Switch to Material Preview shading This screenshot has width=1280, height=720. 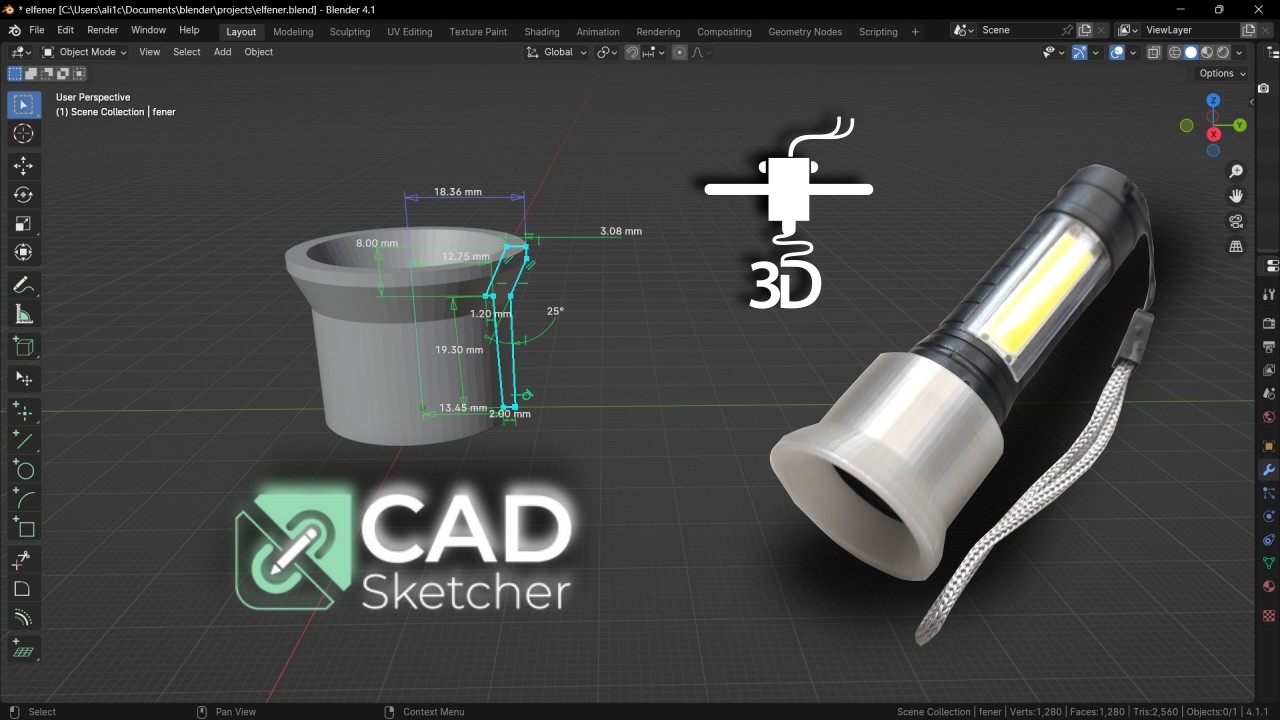[x=1207, y=52]
